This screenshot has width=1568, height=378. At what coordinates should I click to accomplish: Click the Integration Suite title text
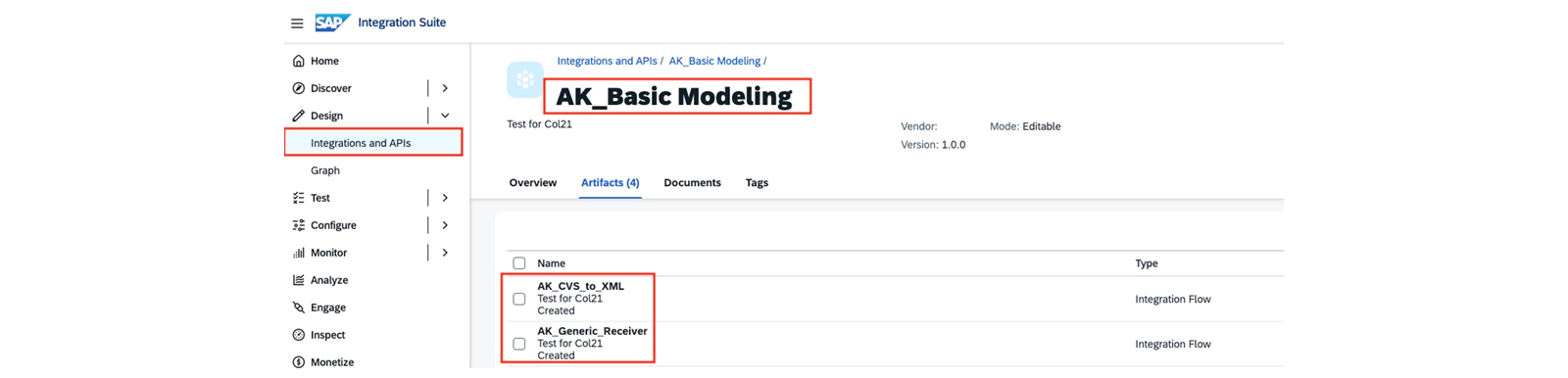point(402,23)
